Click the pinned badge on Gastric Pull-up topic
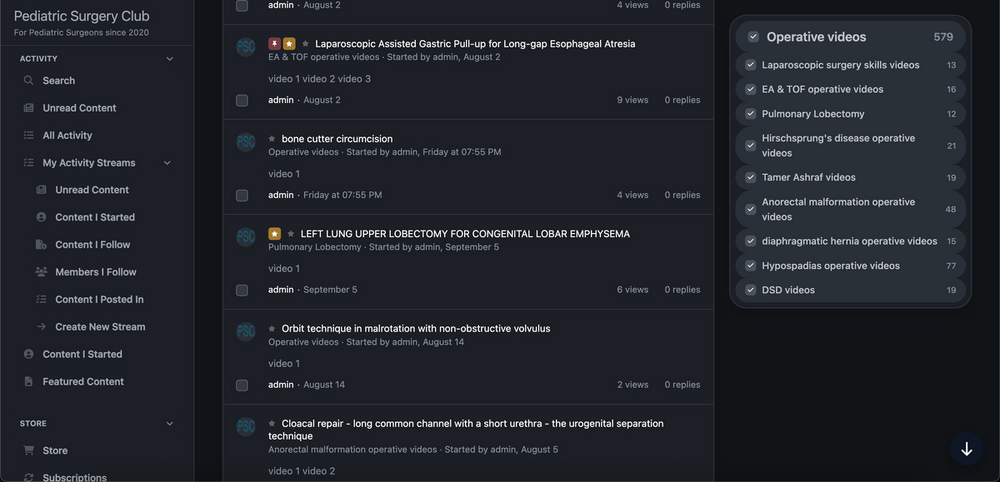 (274, 44)
